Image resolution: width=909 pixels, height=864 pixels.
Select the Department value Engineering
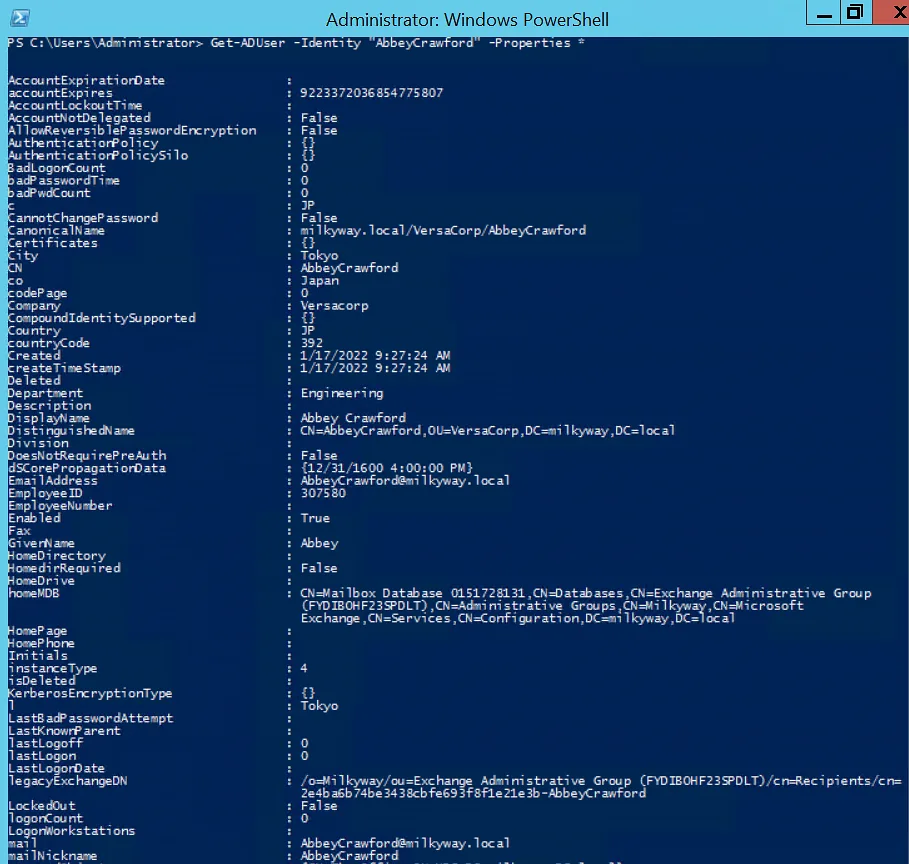click(x=342, y=393)
